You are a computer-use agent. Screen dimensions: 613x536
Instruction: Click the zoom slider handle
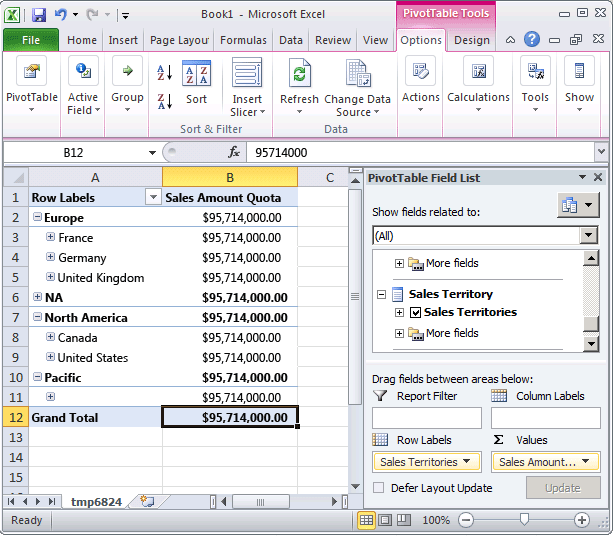(523, 520)
